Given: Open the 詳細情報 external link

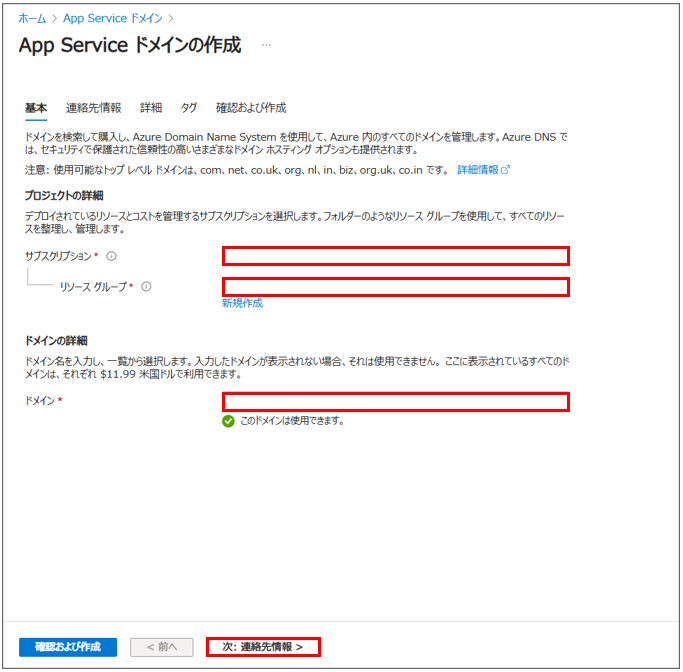Looking at the screenshot, I should (x=483, y=170).
